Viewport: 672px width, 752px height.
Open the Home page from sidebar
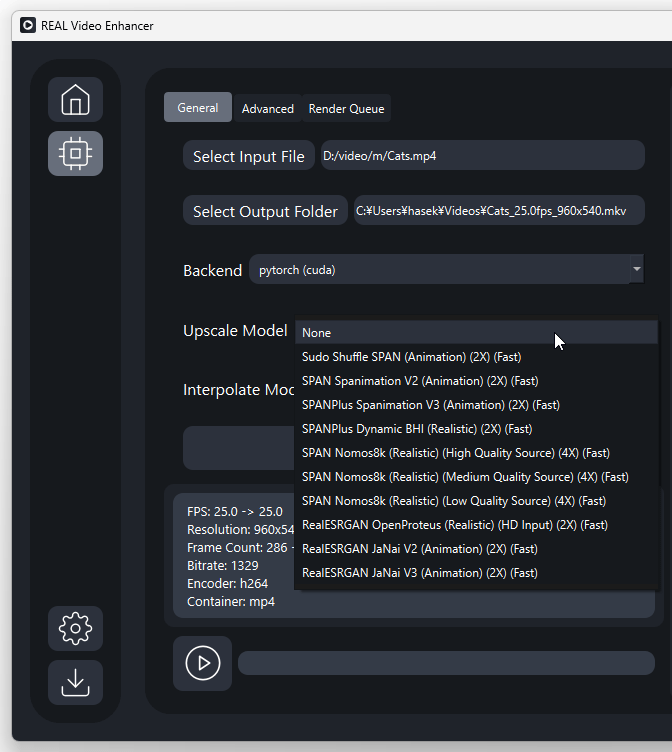(x=75, y=100)
